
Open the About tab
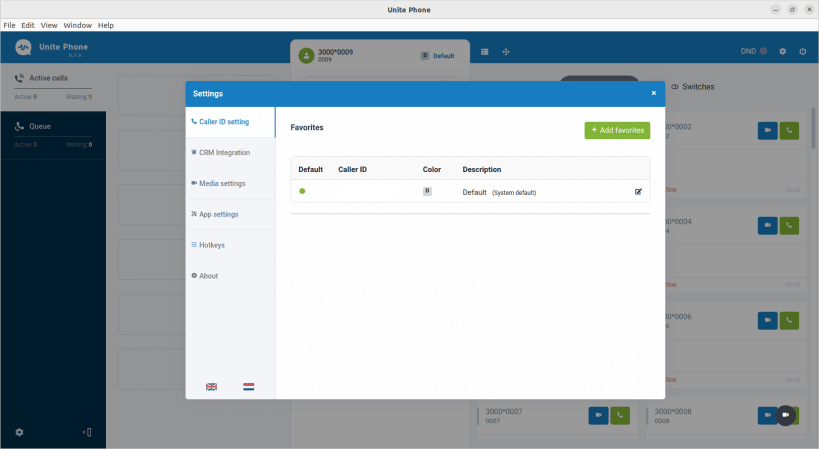(230, 276)
